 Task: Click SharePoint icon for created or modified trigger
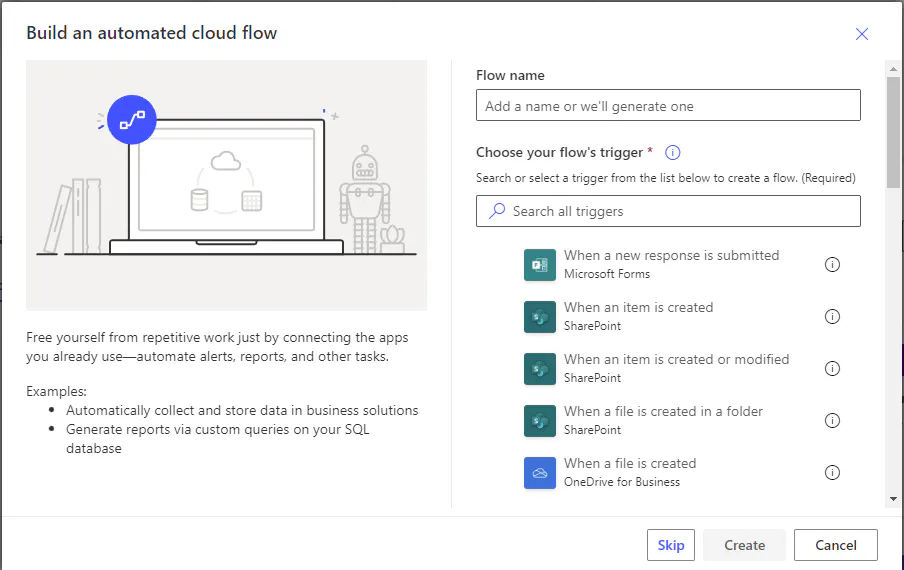[x=540, y=369]
